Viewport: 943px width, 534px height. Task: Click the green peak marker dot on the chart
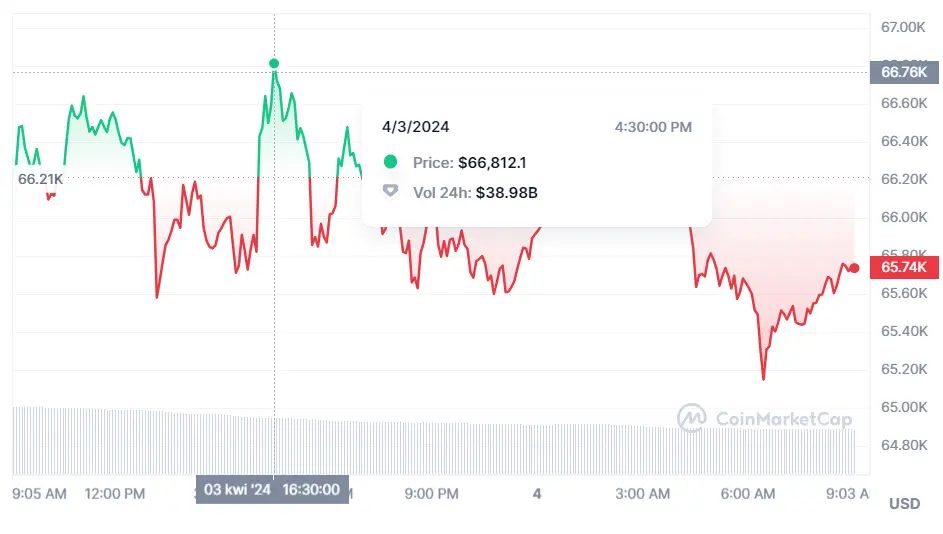click(x=274, y=63)
